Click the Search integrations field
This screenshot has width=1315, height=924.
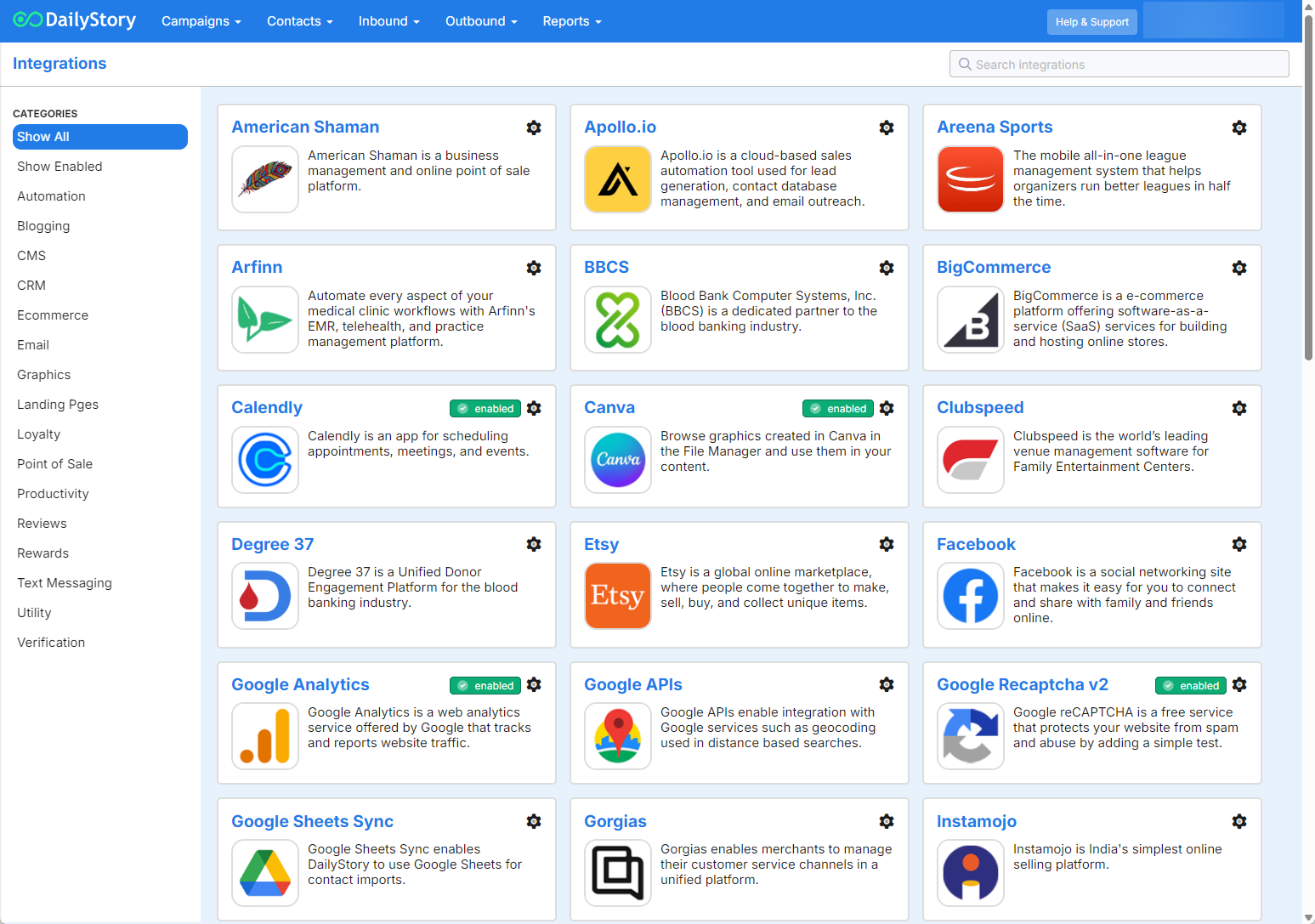point(1119,65)
